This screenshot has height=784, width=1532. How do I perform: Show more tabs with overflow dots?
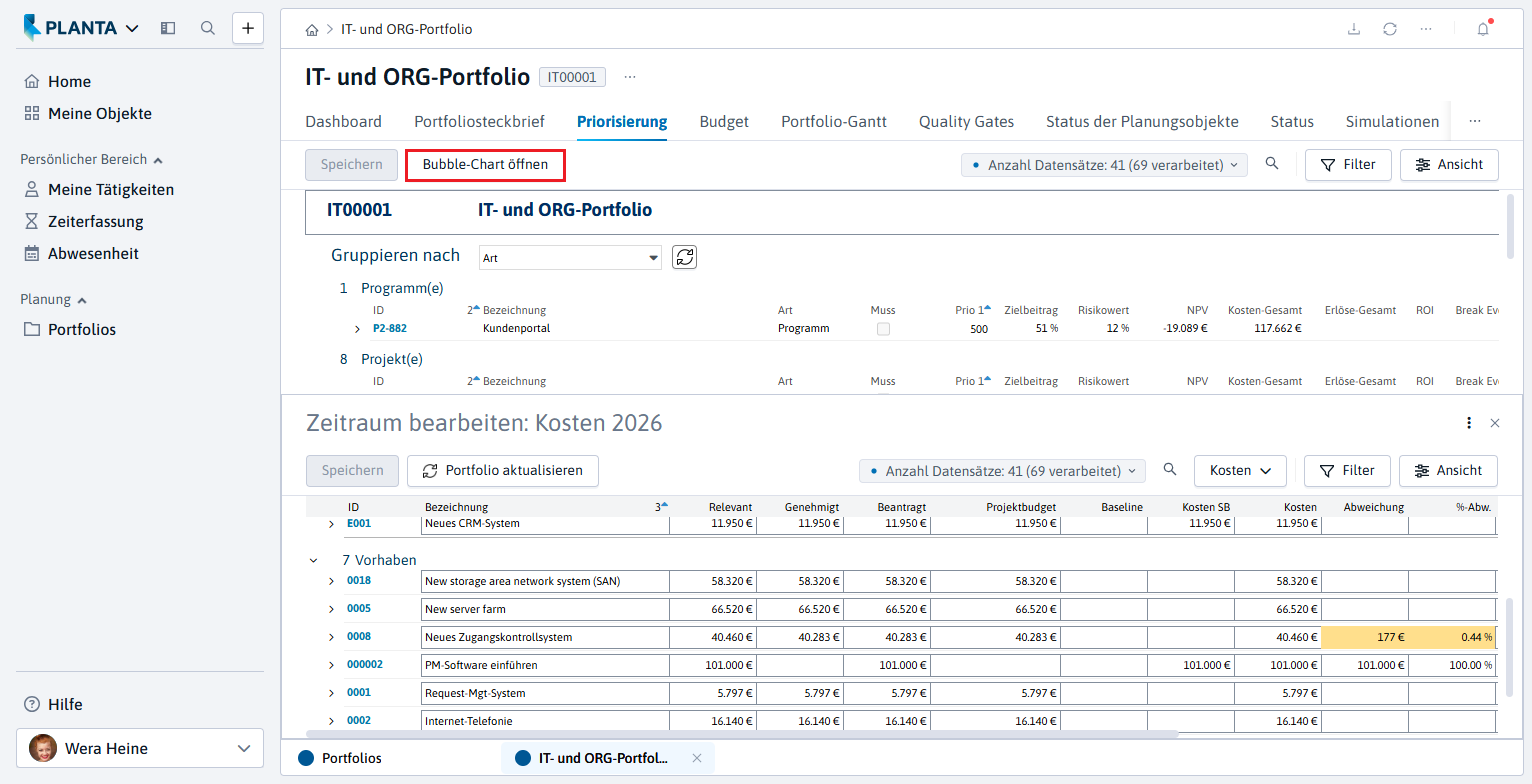coord(1475,121)
